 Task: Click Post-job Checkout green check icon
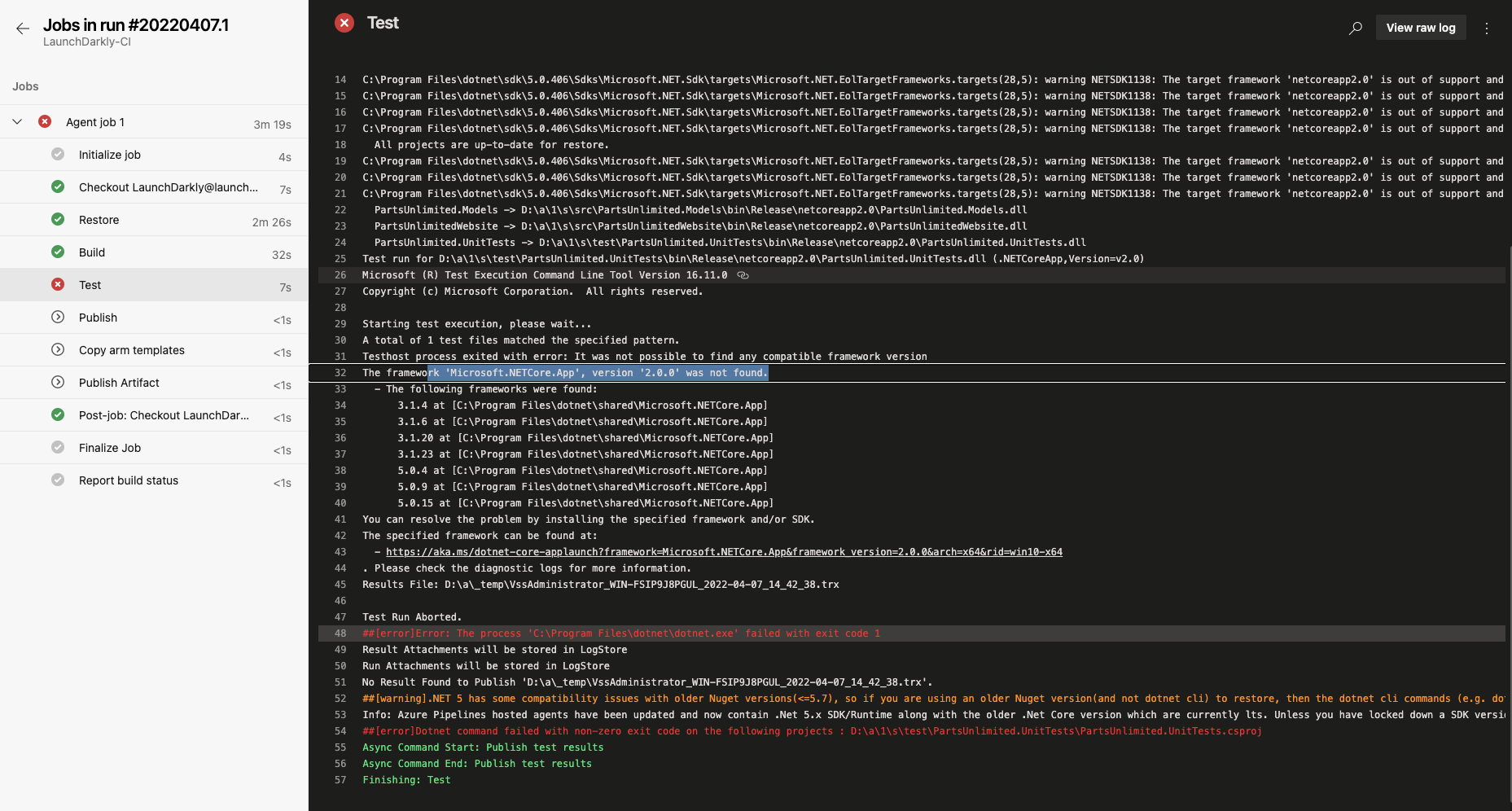tap(58, 414)
